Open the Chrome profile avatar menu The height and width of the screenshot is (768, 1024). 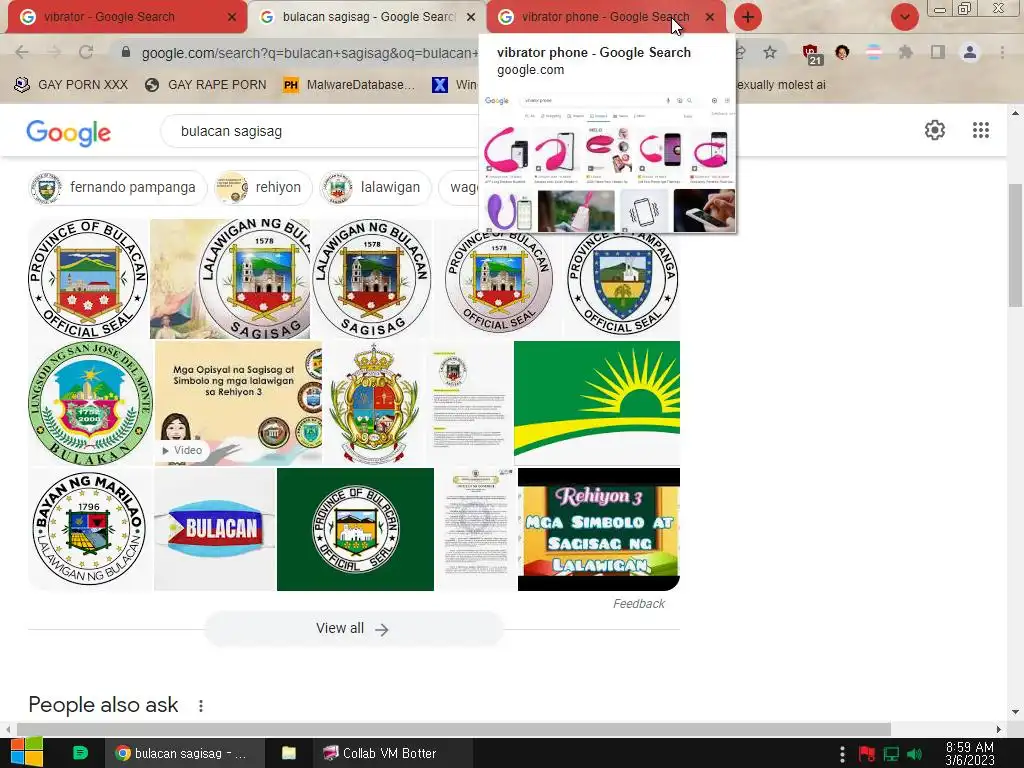[x=970, y=52]
